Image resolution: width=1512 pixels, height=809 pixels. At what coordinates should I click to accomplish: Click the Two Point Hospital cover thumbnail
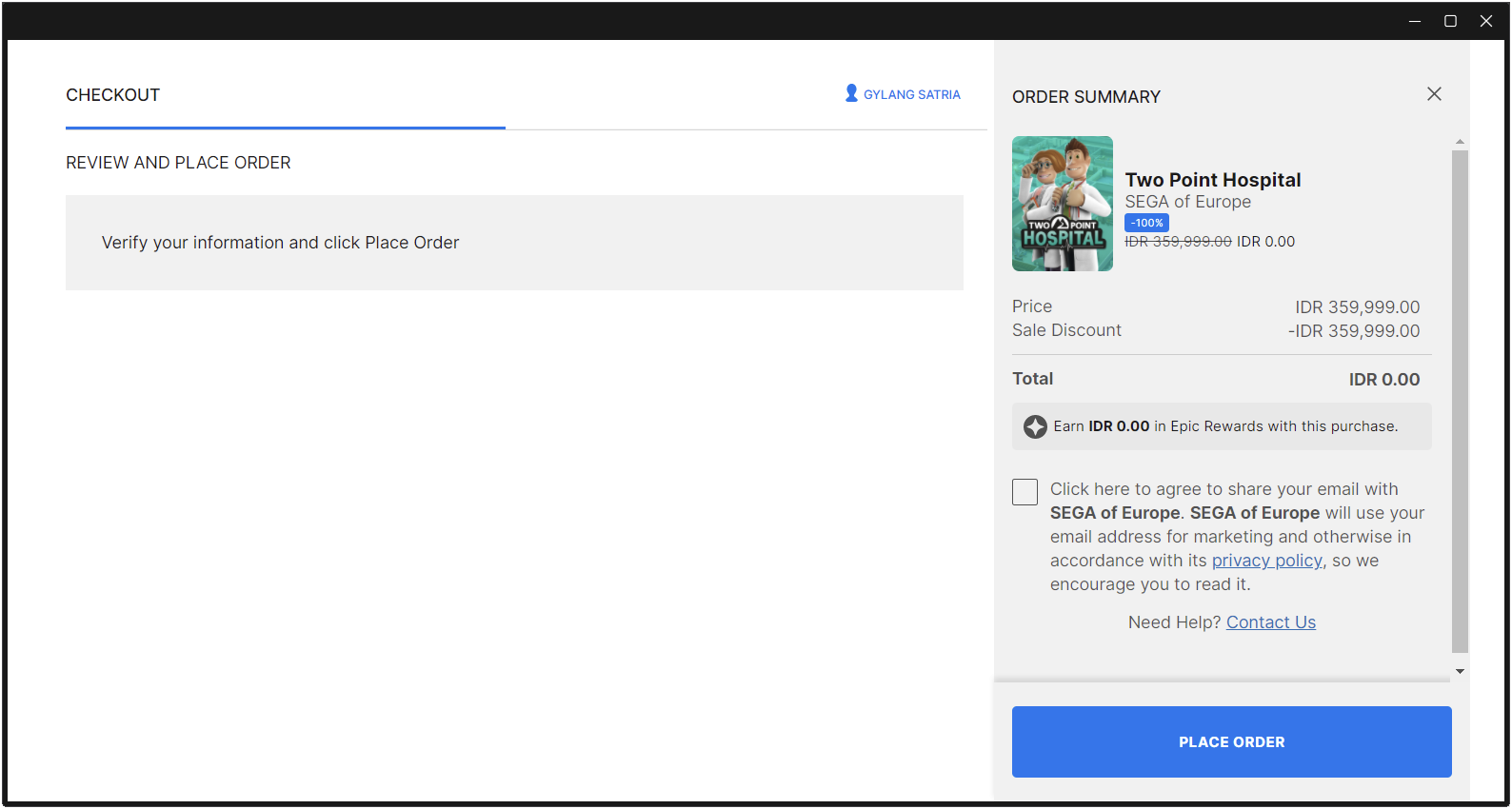pos(1063,204)
